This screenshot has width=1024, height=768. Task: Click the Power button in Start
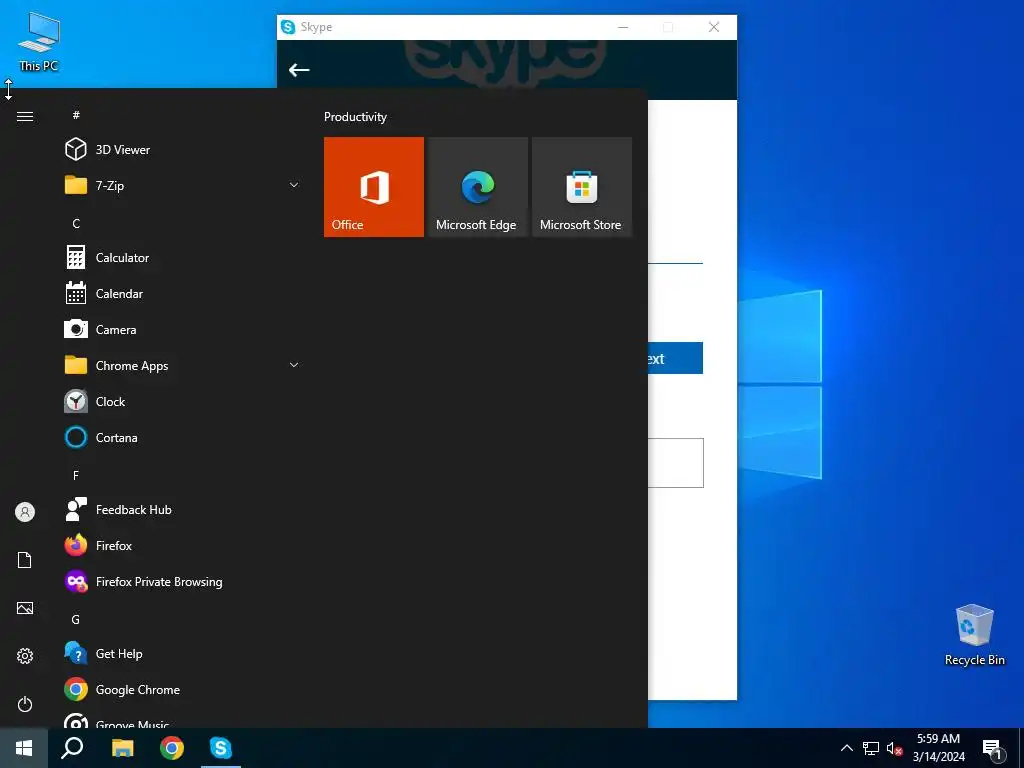(x=25, y=704)
